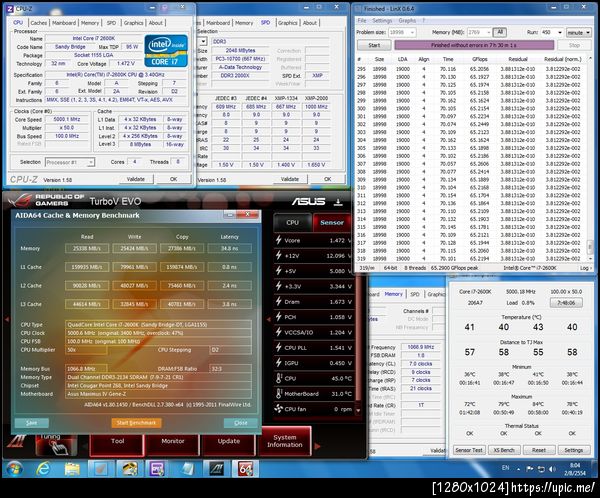
Task: Expand the Sensor panel's down arrow scroller
Action: click(358, 410)
